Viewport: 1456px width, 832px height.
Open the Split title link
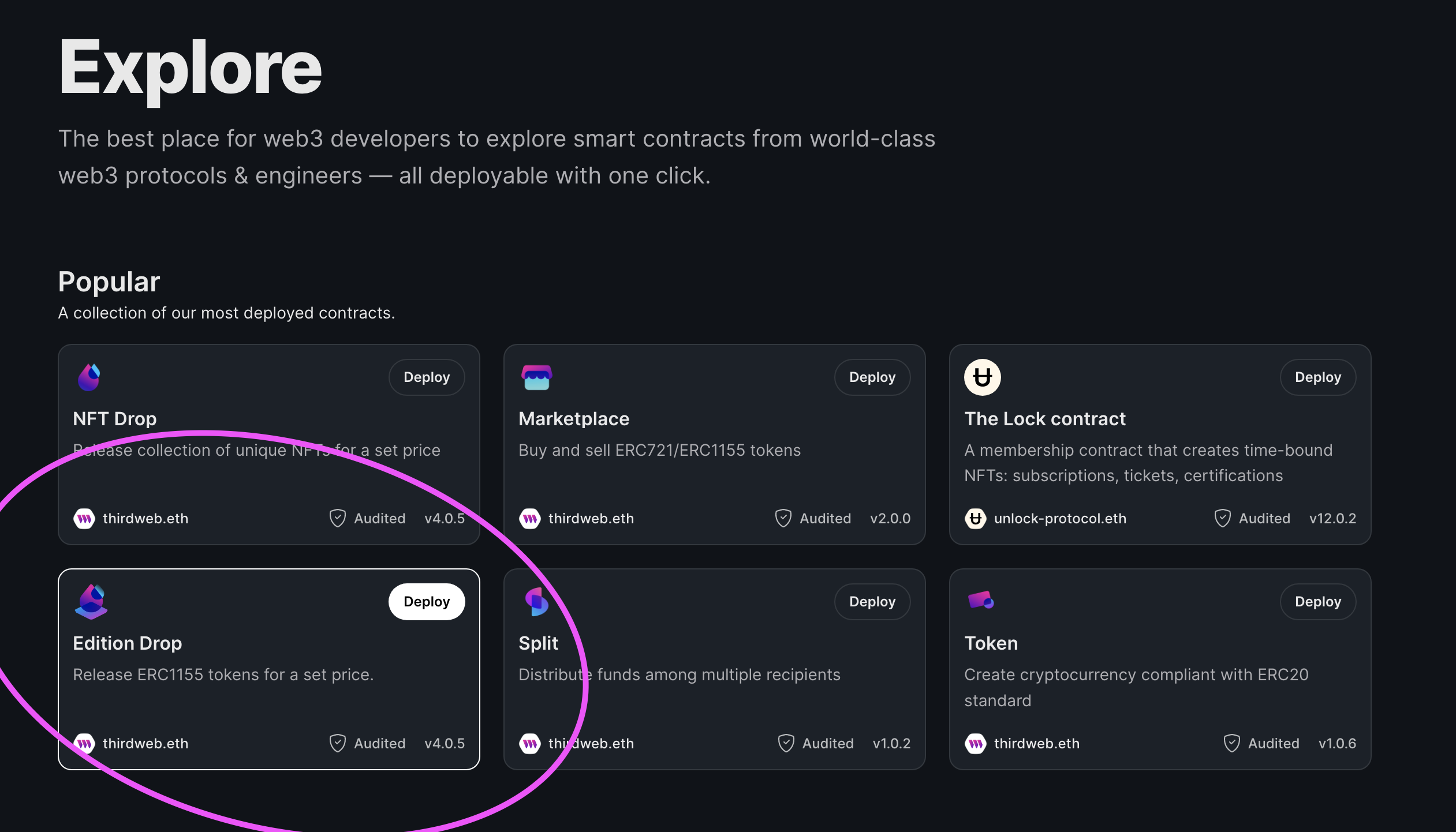[539, 643]
